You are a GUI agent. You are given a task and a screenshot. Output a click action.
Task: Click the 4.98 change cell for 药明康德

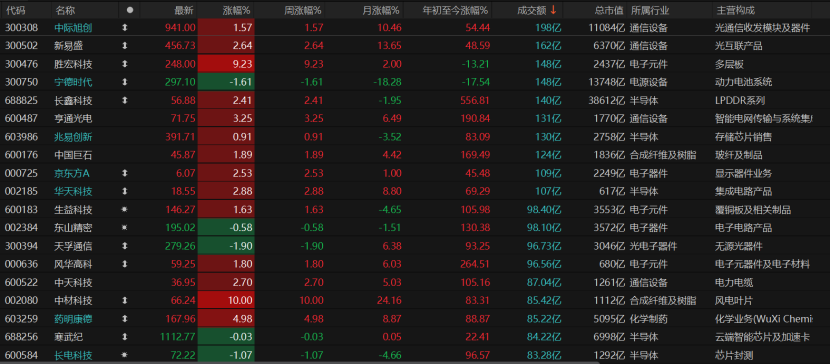point(226,319)
